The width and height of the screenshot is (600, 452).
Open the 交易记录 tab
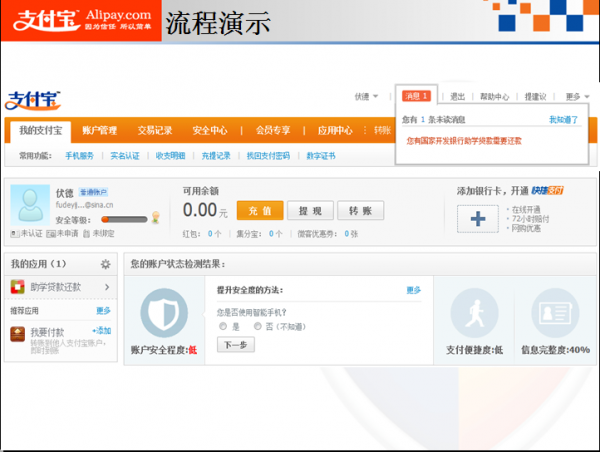click(x=155, y=130)
